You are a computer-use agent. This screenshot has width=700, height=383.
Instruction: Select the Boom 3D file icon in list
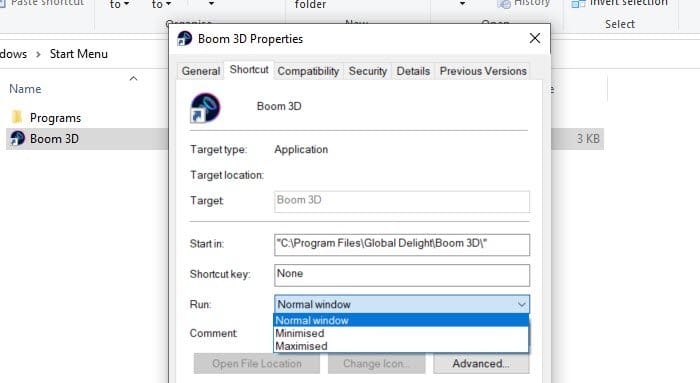17,138
